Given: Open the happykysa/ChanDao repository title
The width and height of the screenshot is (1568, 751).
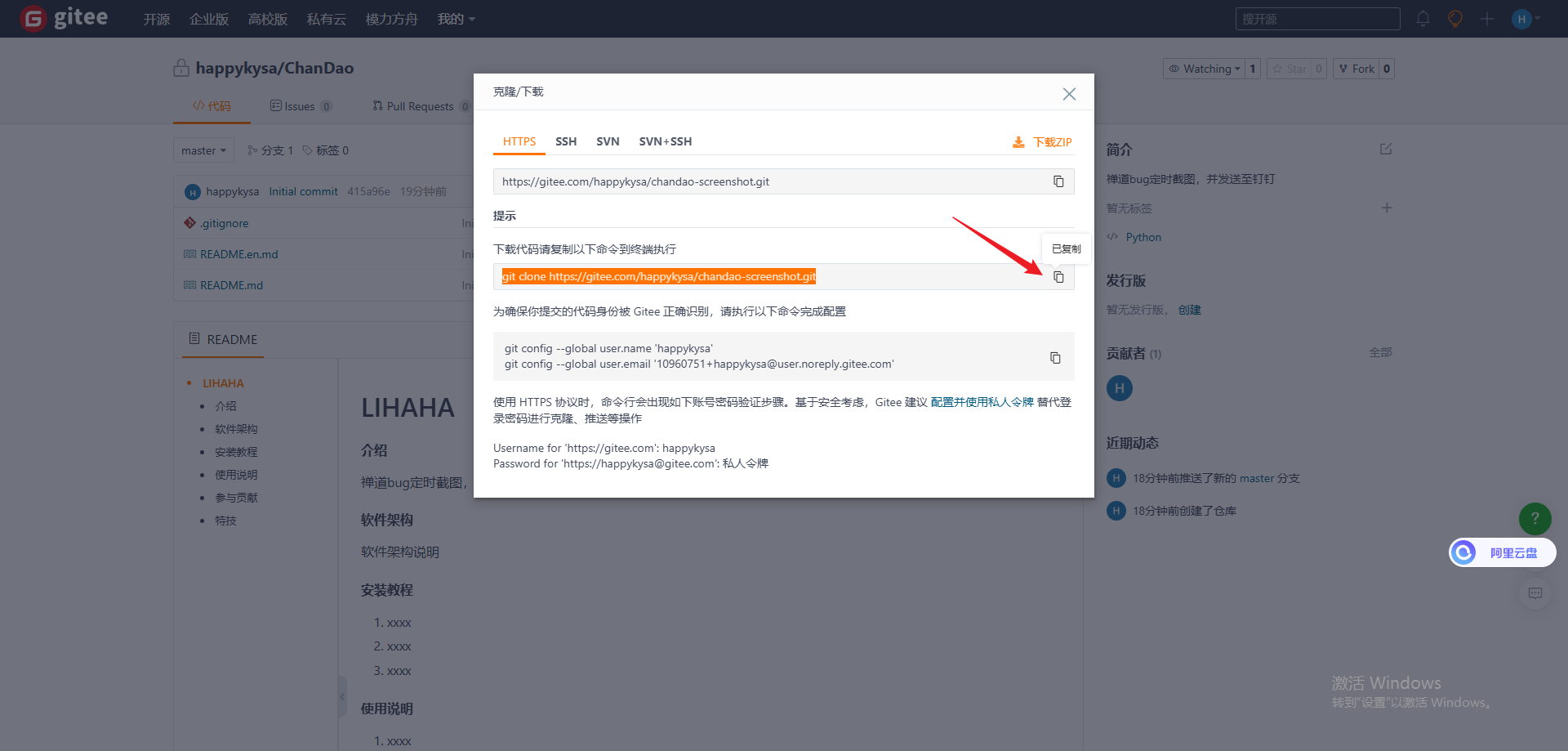Looking at the screenshot, I should [x=274, y=68].
